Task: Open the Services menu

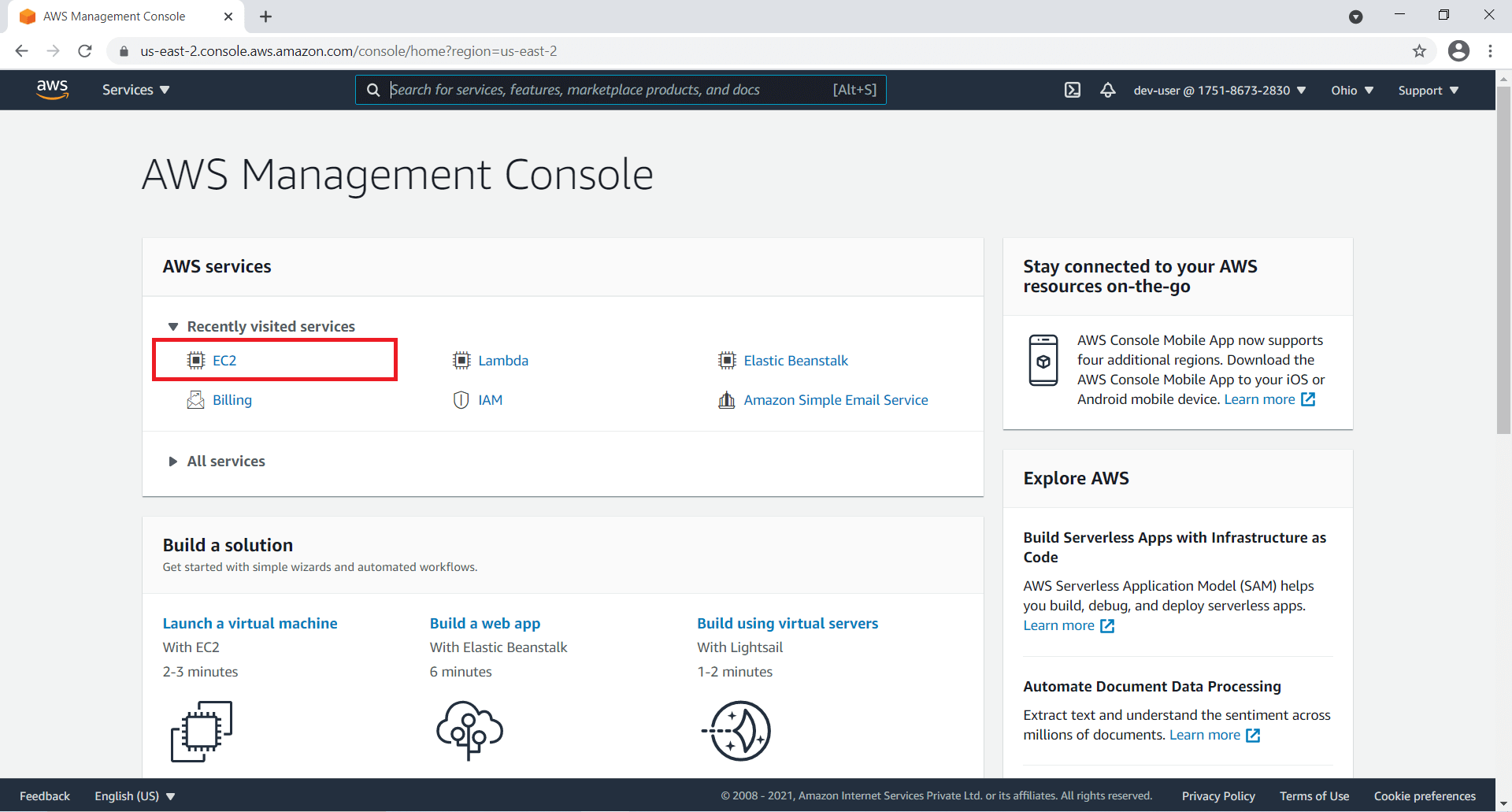Action: tap(135, 89)
